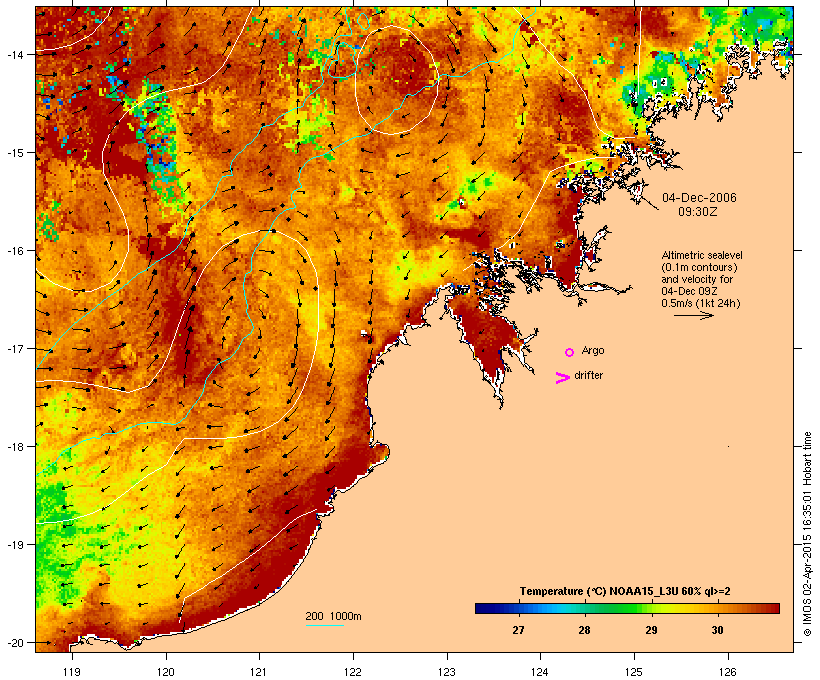Click the '200 1000m' depth contour label
Screen dimensions: 820x680
point(333,616)
